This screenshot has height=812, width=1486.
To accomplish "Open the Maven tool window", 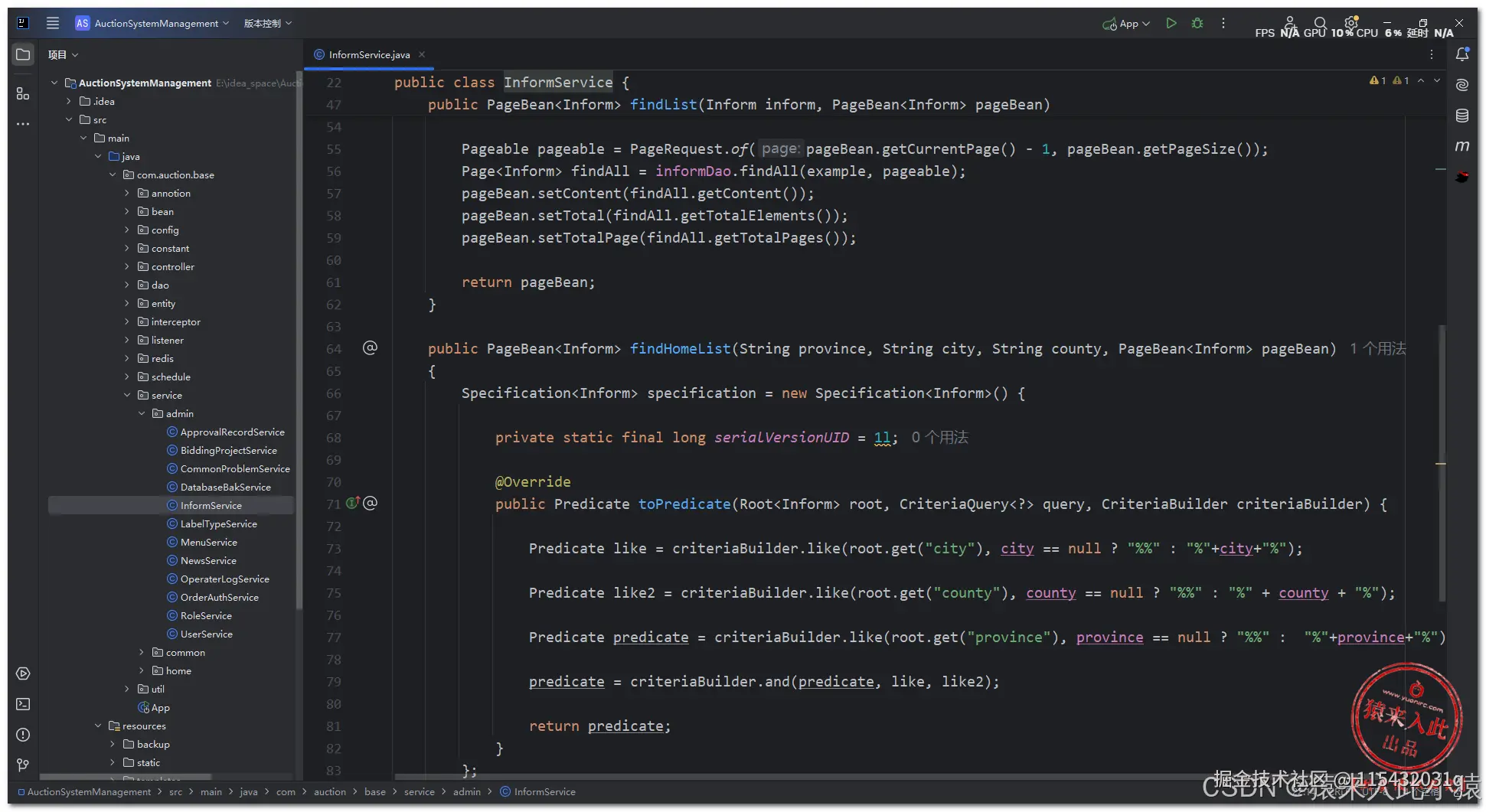I will [1462, 146].
